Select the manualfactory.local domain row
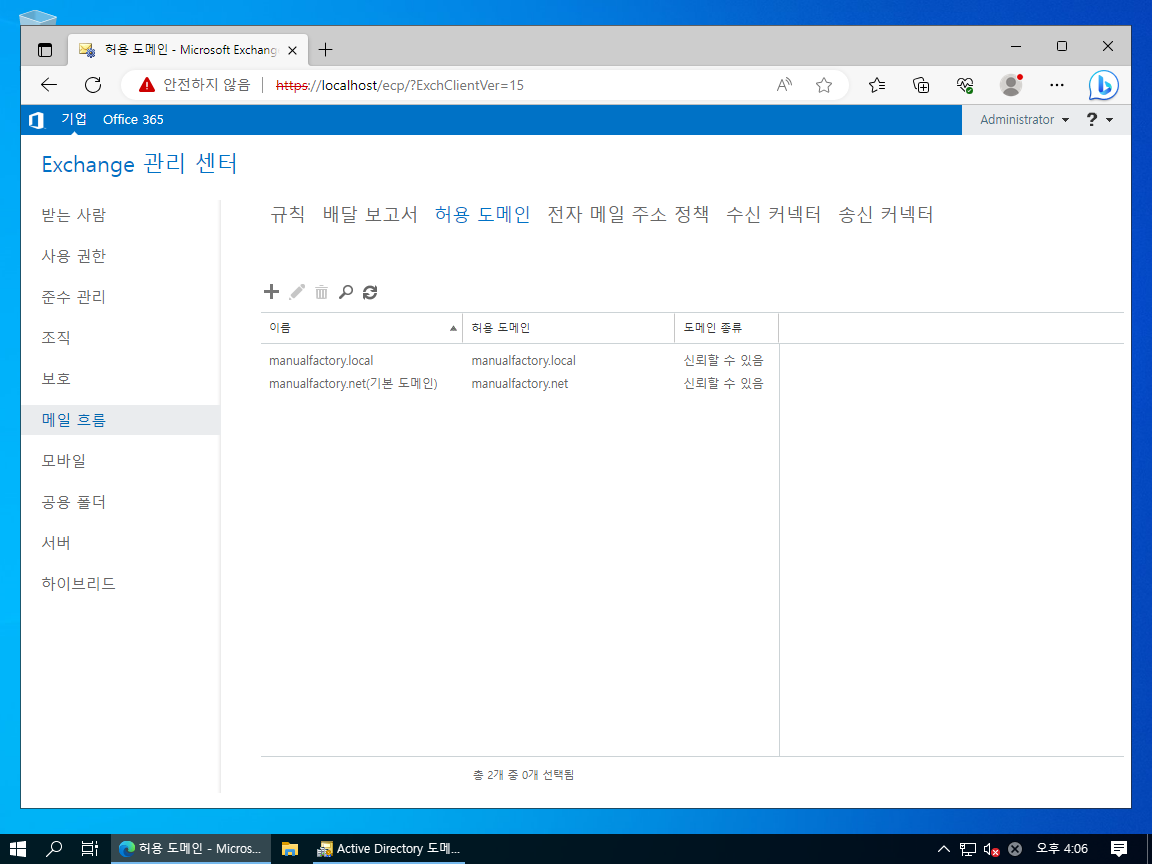The height and width of the screenshot is (864, 1152). point(519,361)
